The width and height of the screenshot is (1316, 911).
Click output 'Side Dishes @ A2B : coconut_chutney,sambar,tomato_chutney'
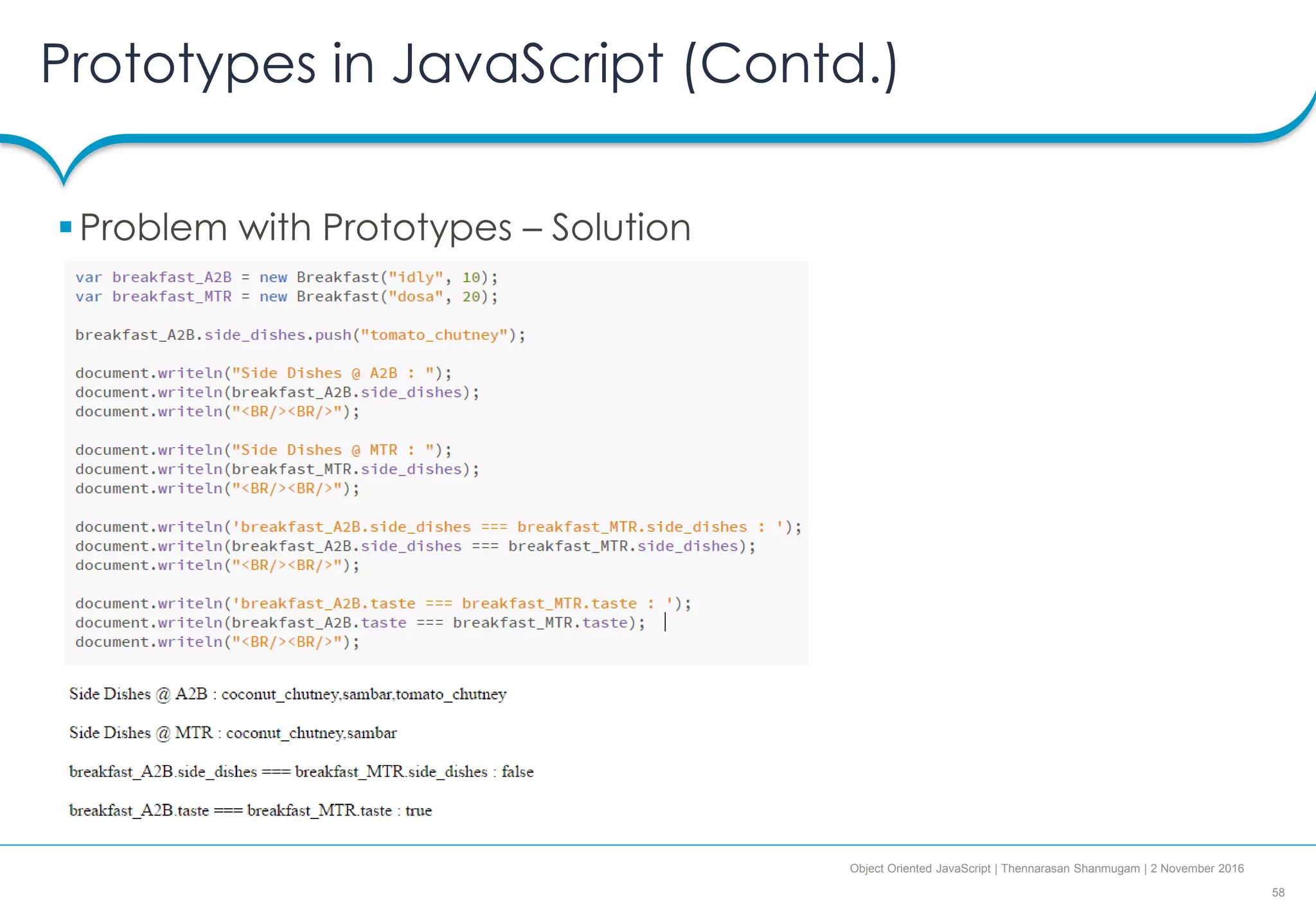tap(288, 695)
